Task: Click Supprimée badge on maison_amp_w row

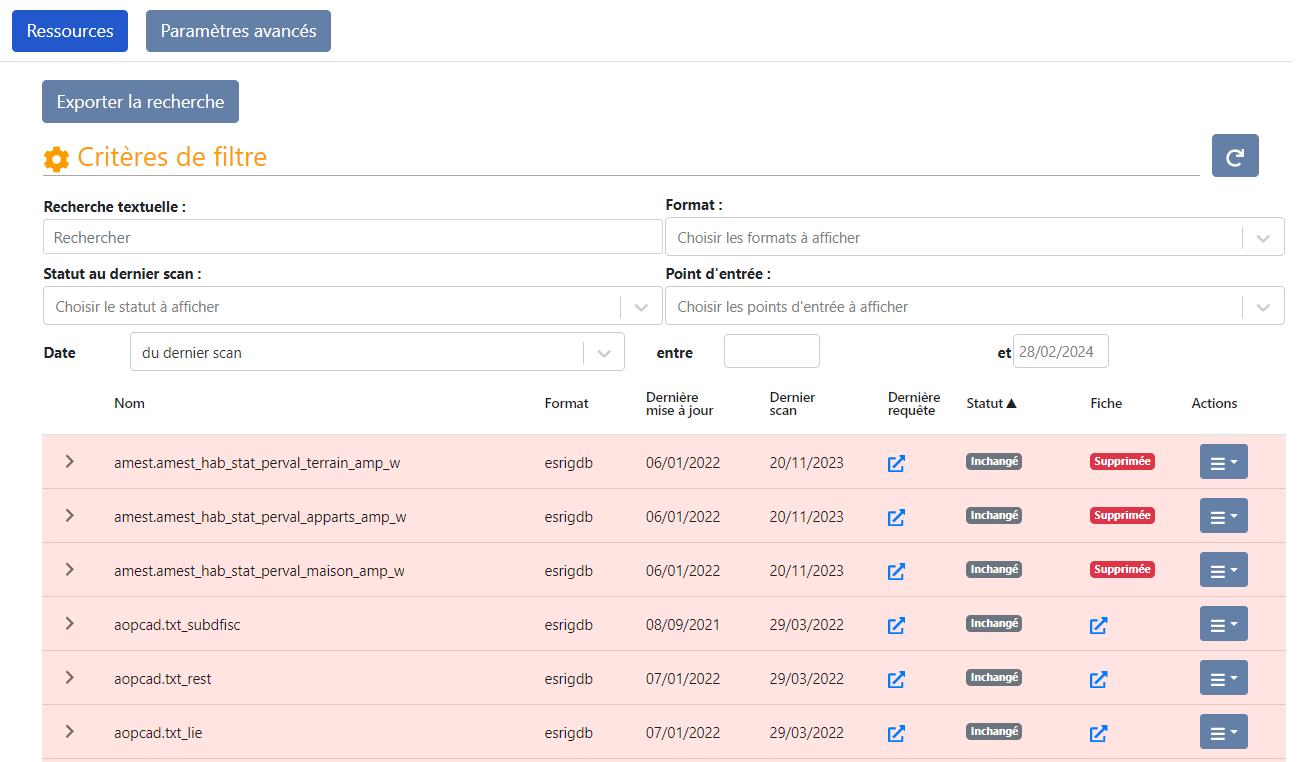Action: tap(1122, 569)
